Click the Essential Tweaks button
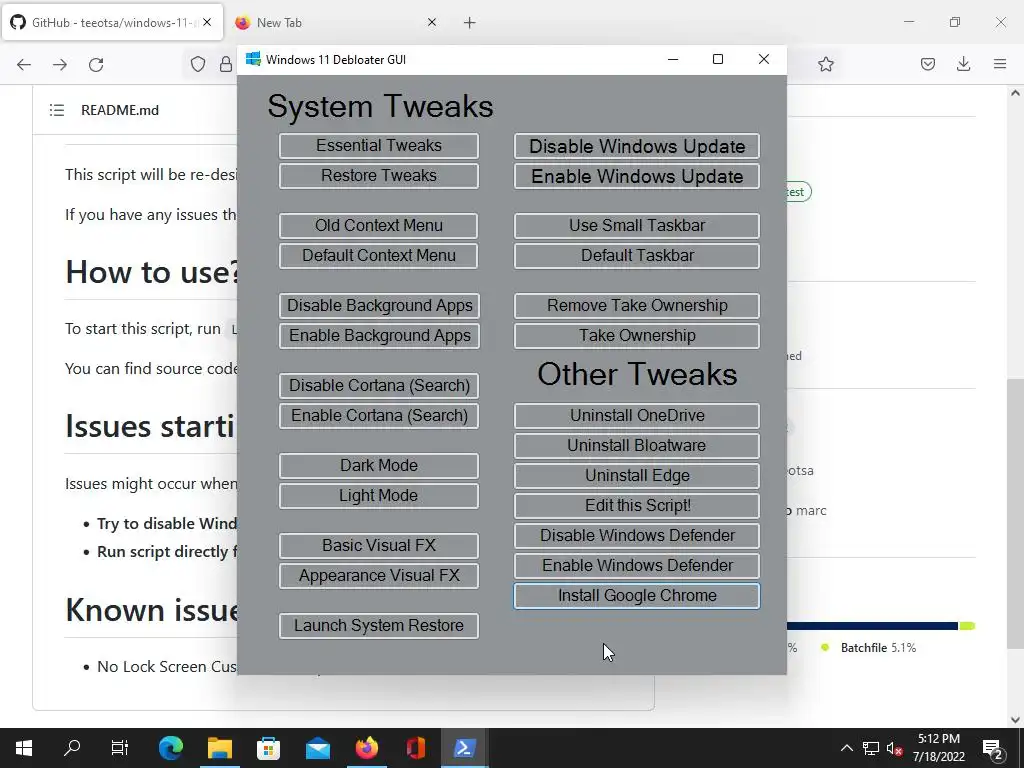 tap(379, 146)
